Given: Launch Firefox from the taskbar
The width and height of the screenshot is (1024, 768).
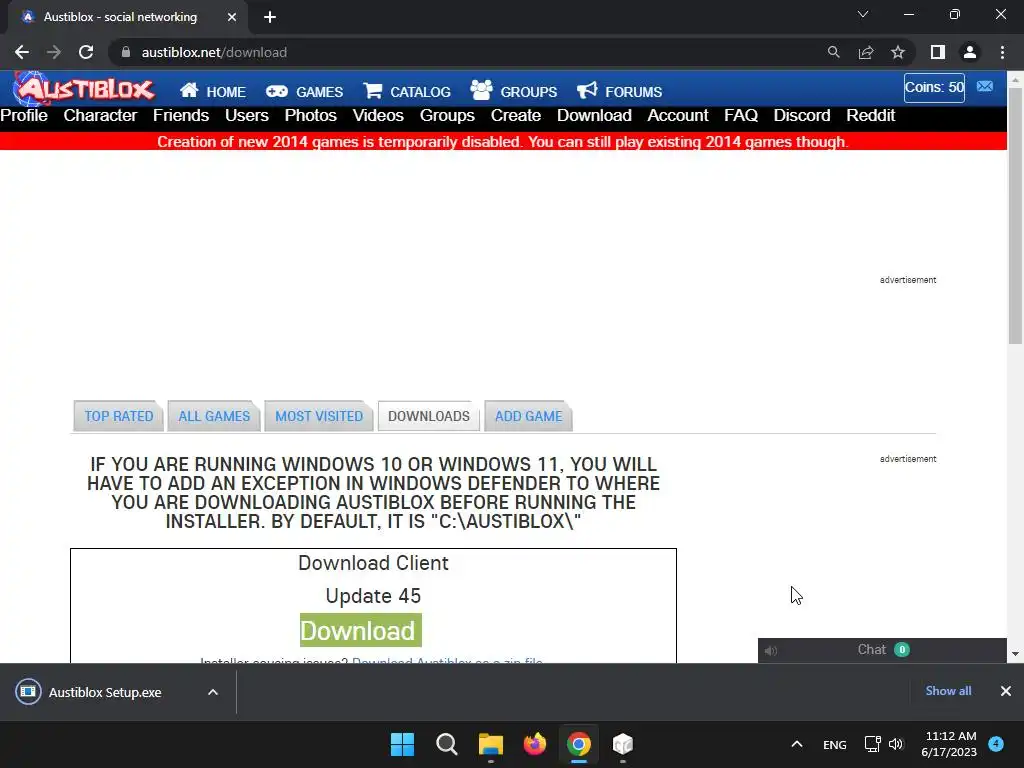Looking at the screenshot, I should [535, 744].
